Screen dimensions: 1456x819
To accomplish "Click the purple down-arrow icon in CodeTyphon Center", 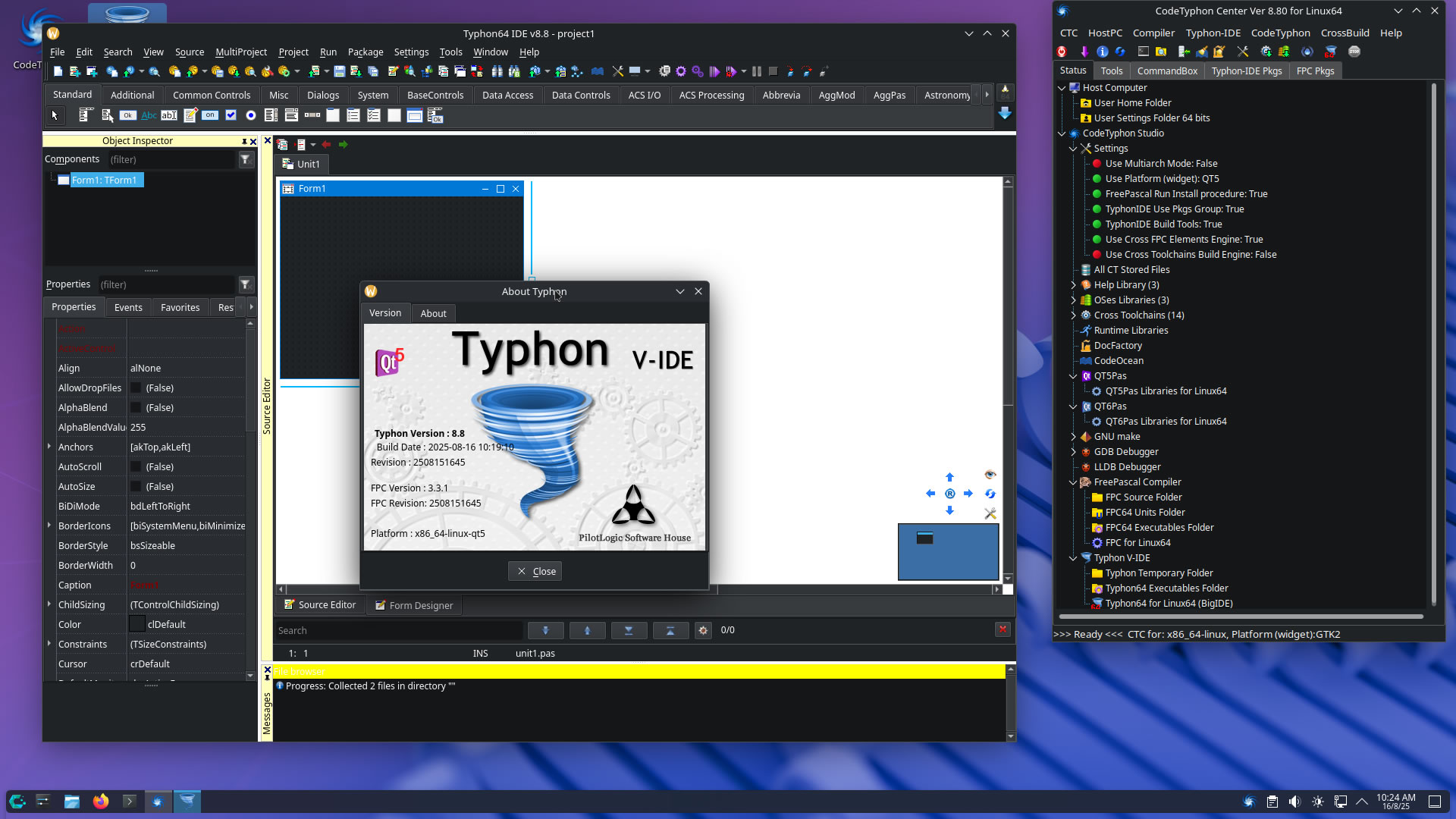I will (x=1084, y=52).
